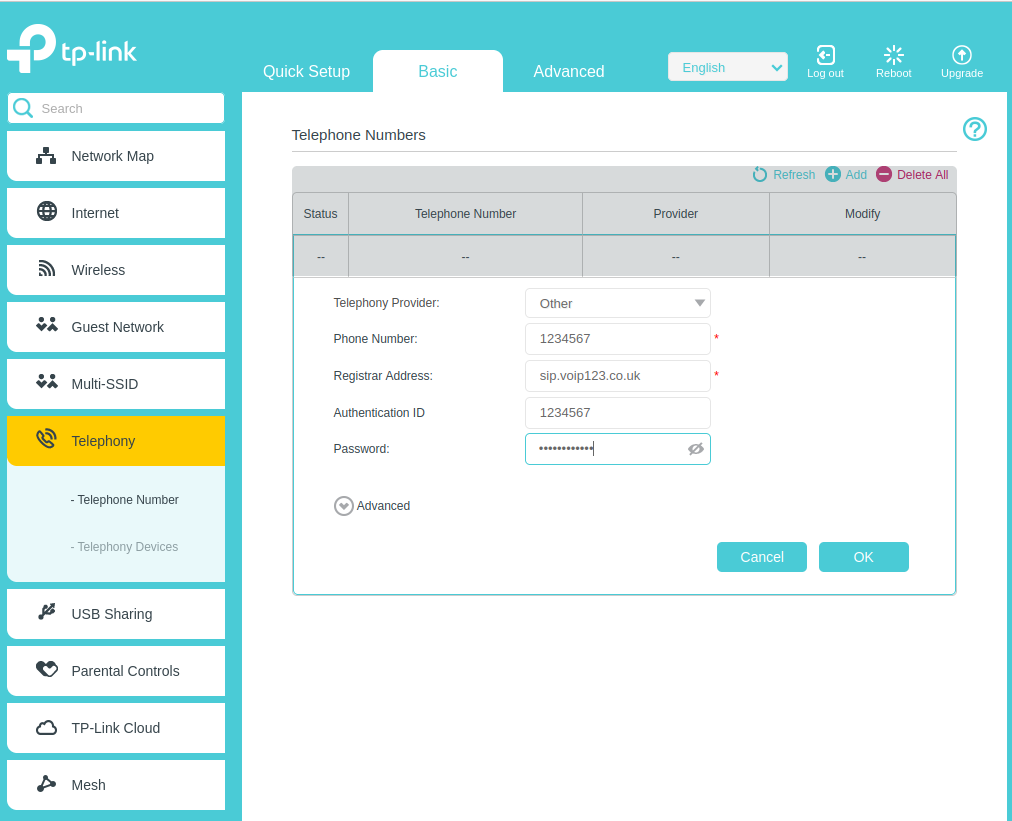Screen dimensions: 1012x821
Task: Open the English language selector
Action: click(727, 66)
